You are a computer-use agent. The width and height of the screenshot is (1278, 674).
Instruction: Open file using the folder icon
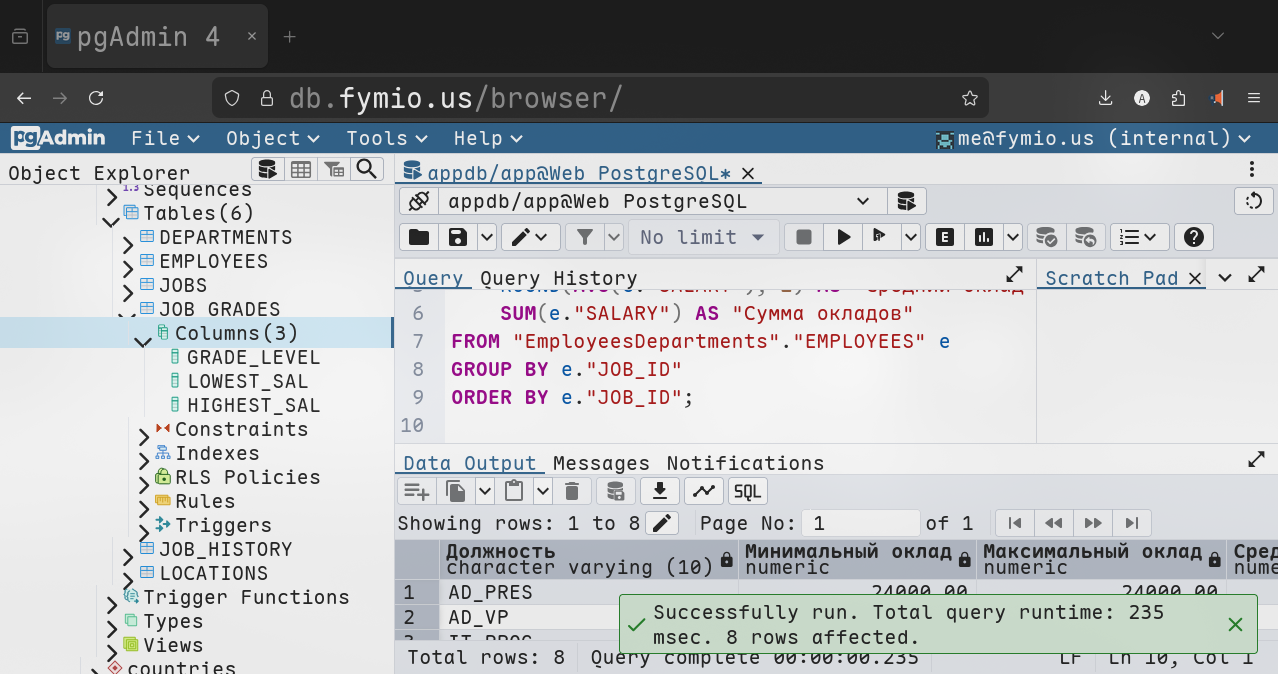419,237
